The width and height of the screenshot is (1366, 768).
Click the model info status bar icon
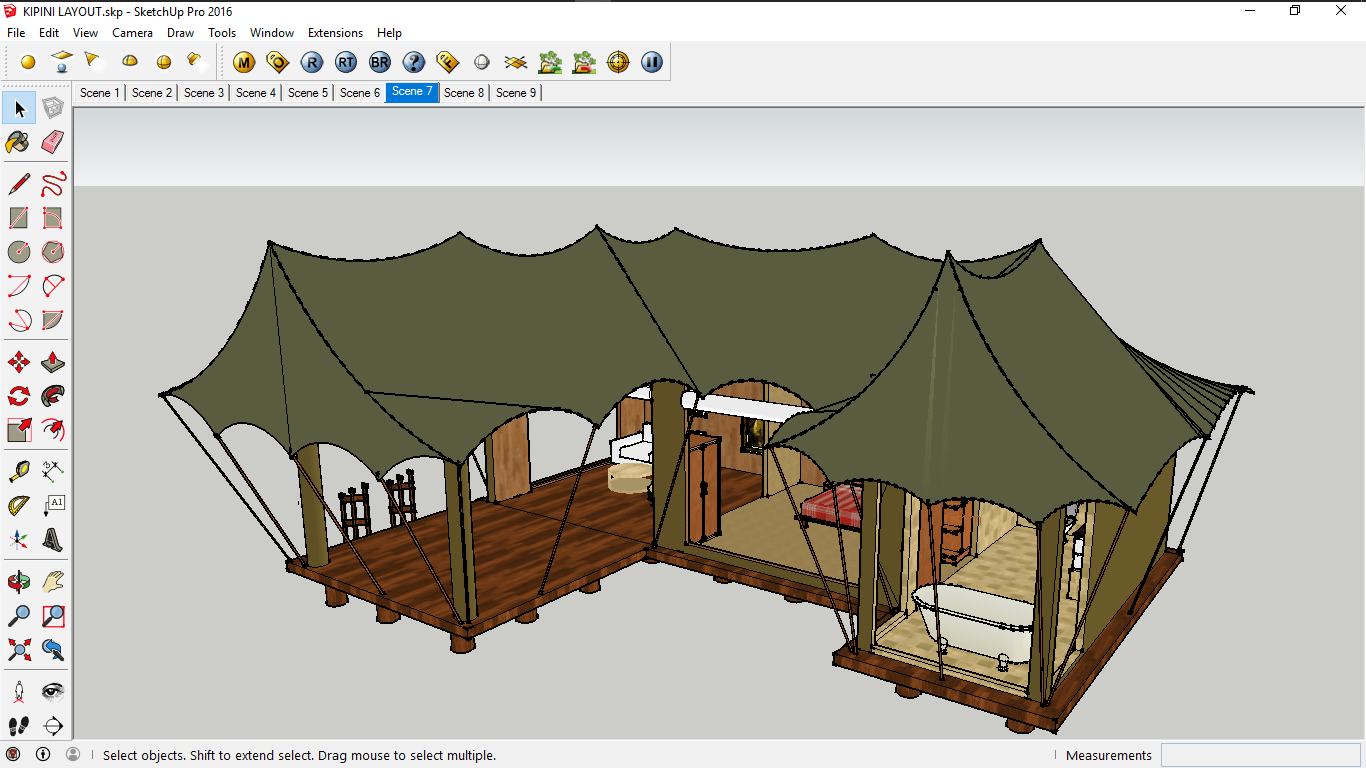pyautogui.click(x=43, y=755)
